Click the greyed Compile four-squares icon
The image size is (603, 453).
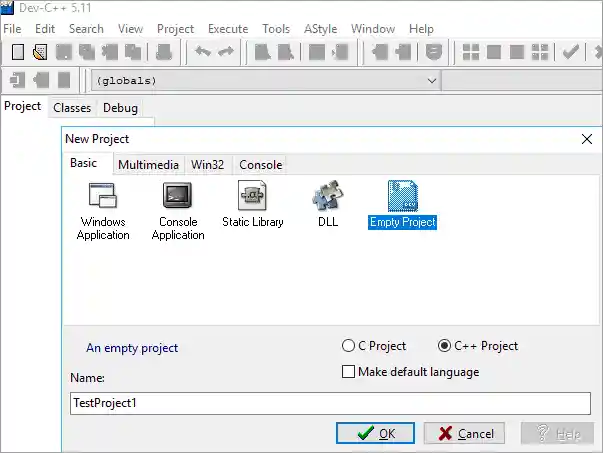pos(471,52)
